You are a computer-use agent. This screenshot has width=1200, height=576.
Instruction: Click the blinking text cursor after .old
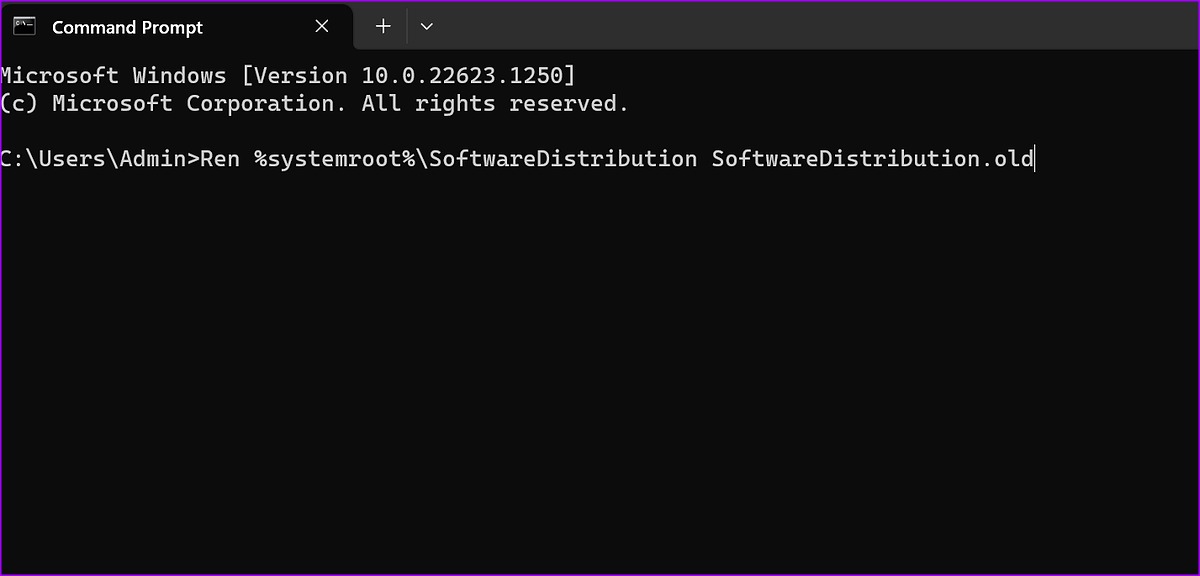1036,158
